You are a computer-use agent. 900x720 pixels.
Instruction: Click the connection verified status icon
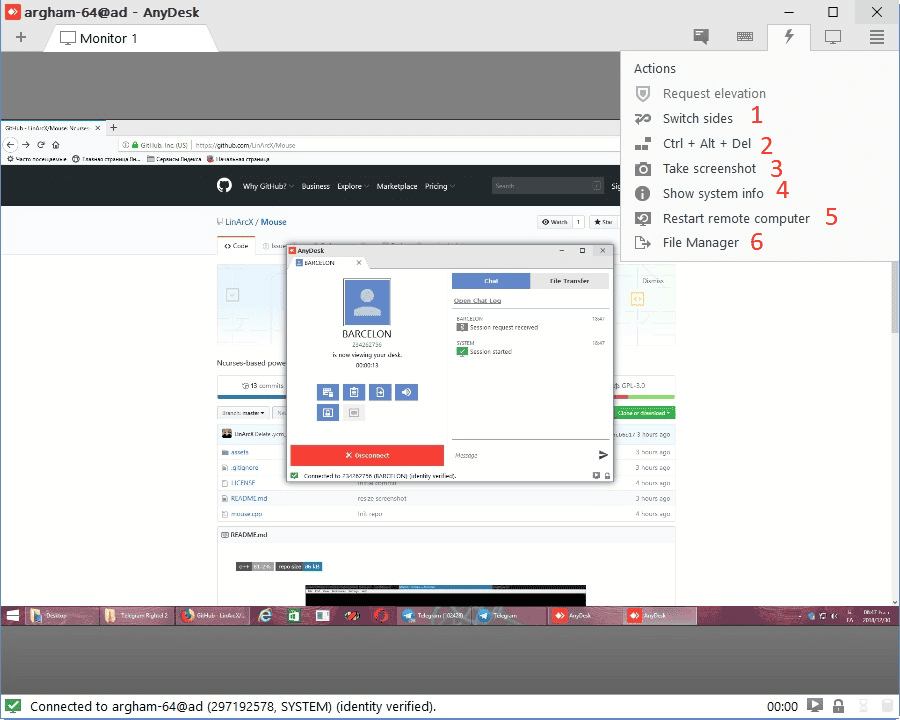(13, 706)
